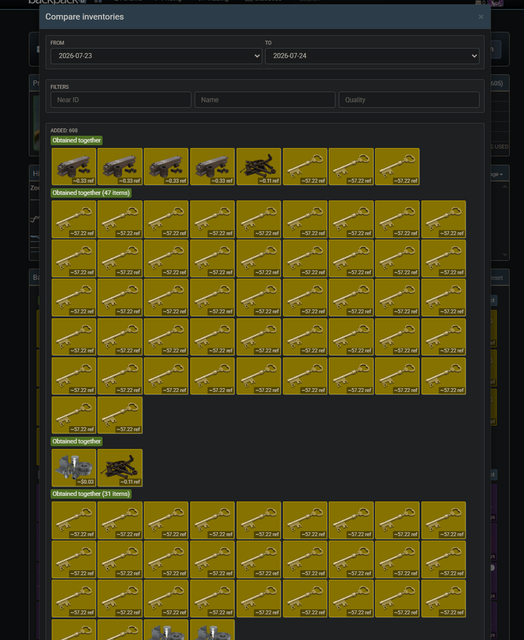Select the 0.11 ref item beside the ~$0.03 item

[120, 468]
